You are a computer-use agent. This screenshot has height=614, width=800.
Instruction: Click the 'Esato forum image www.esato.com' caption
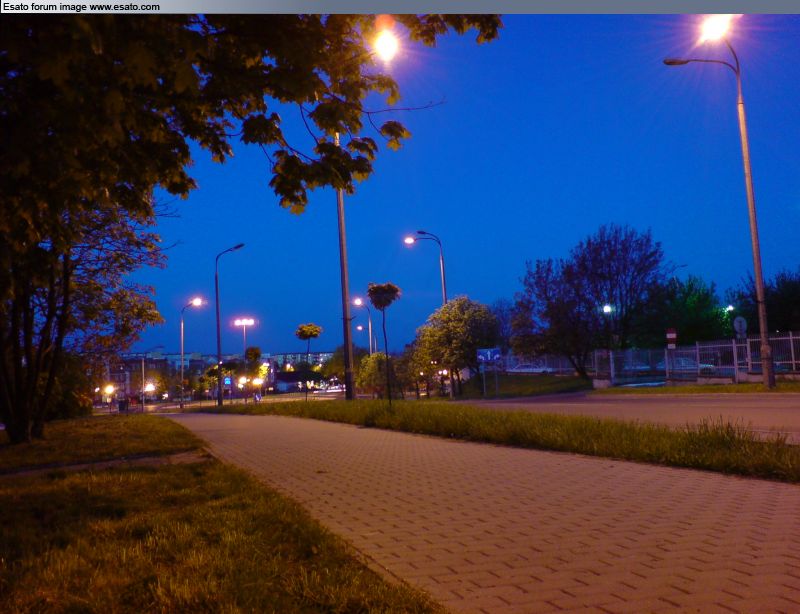pos(81,7)
